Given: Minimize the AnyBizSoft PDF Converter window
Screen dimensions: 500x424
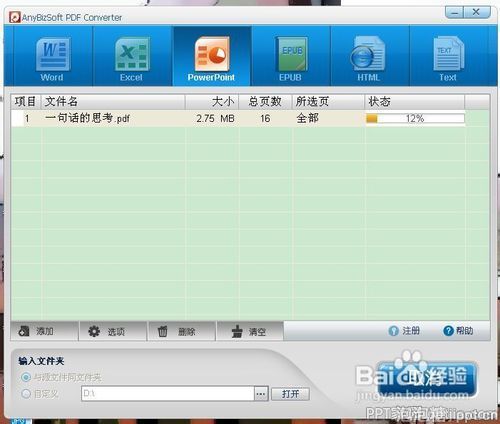Looking at the screenshot, I should (454, 13).
